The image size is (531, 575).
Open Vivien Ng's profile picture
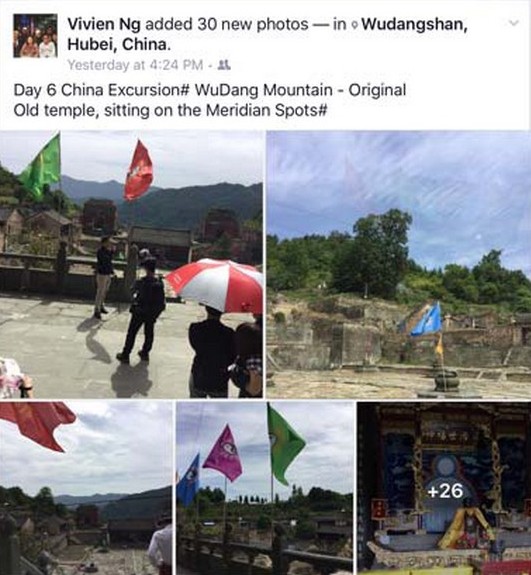click(x=35, y=36)
